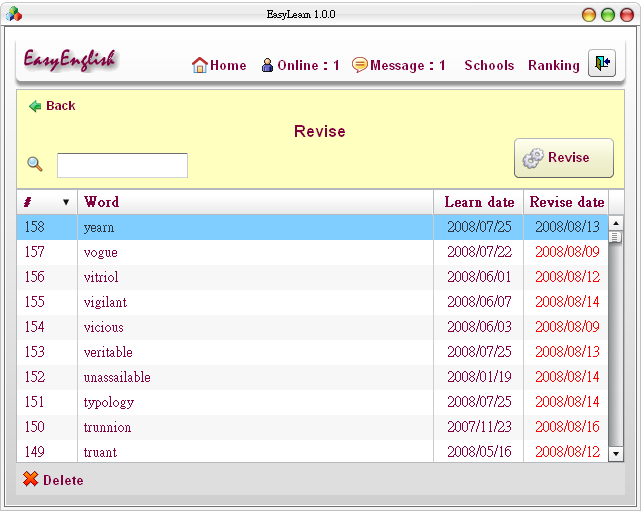Click row number 149
This screenshot has height=511, width=641.
34,451
